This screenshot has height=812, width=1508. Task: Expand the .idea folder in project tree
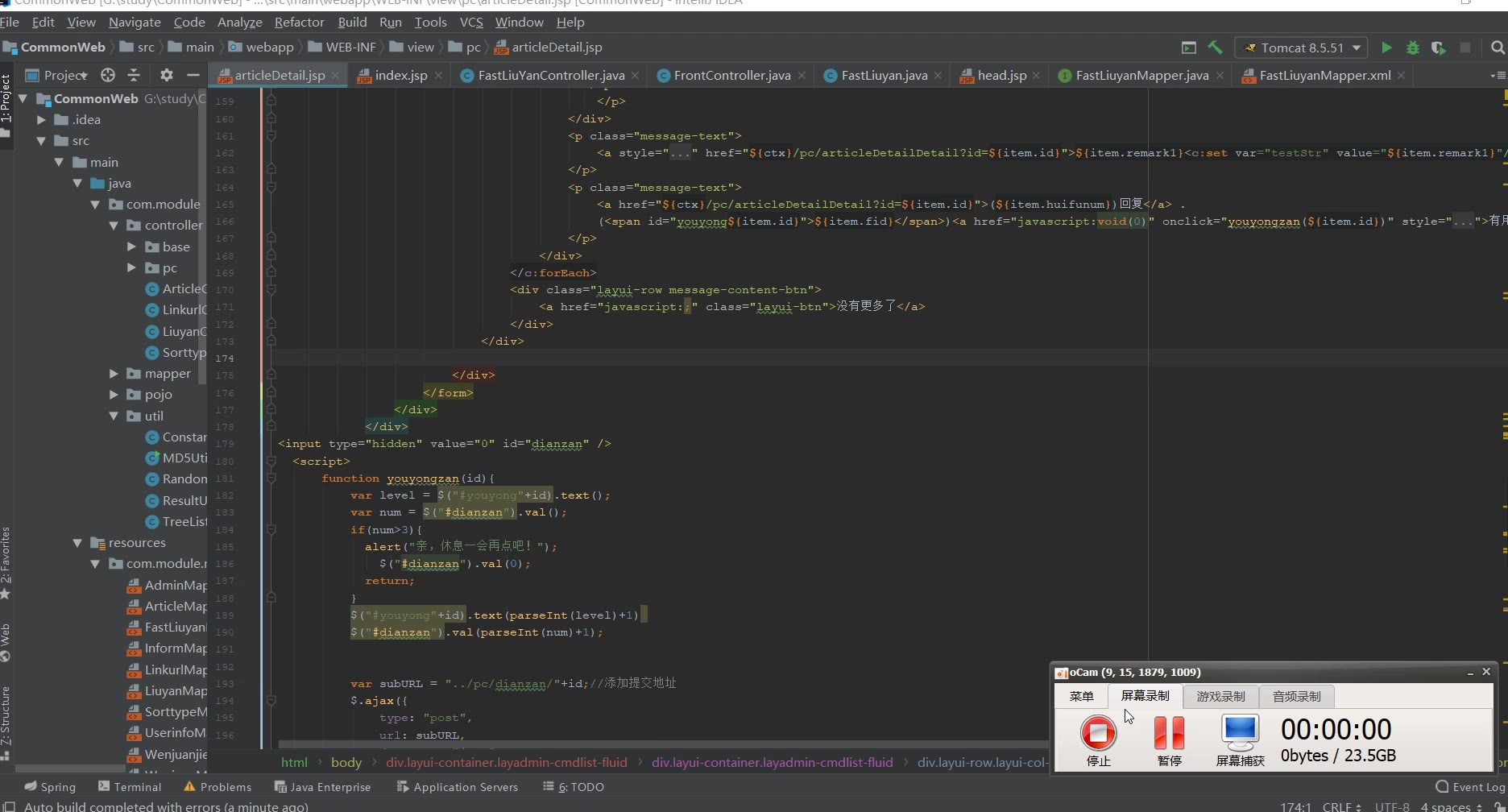(x=41, y=120)
